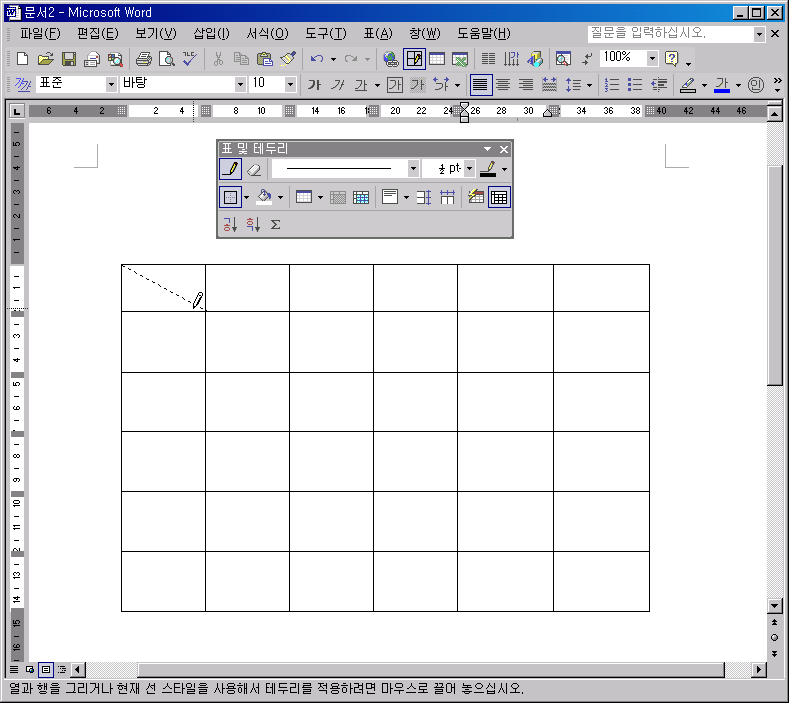This screenshot has width=789, height=703.
Task: Apply bulleted list
Action: 635,85
